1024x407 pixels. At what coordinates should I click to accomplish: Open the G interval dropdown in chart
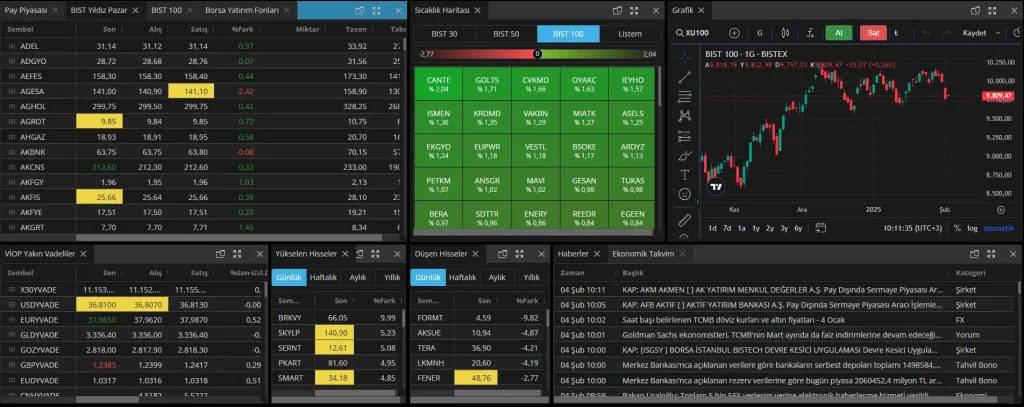[x=760, y=33]
